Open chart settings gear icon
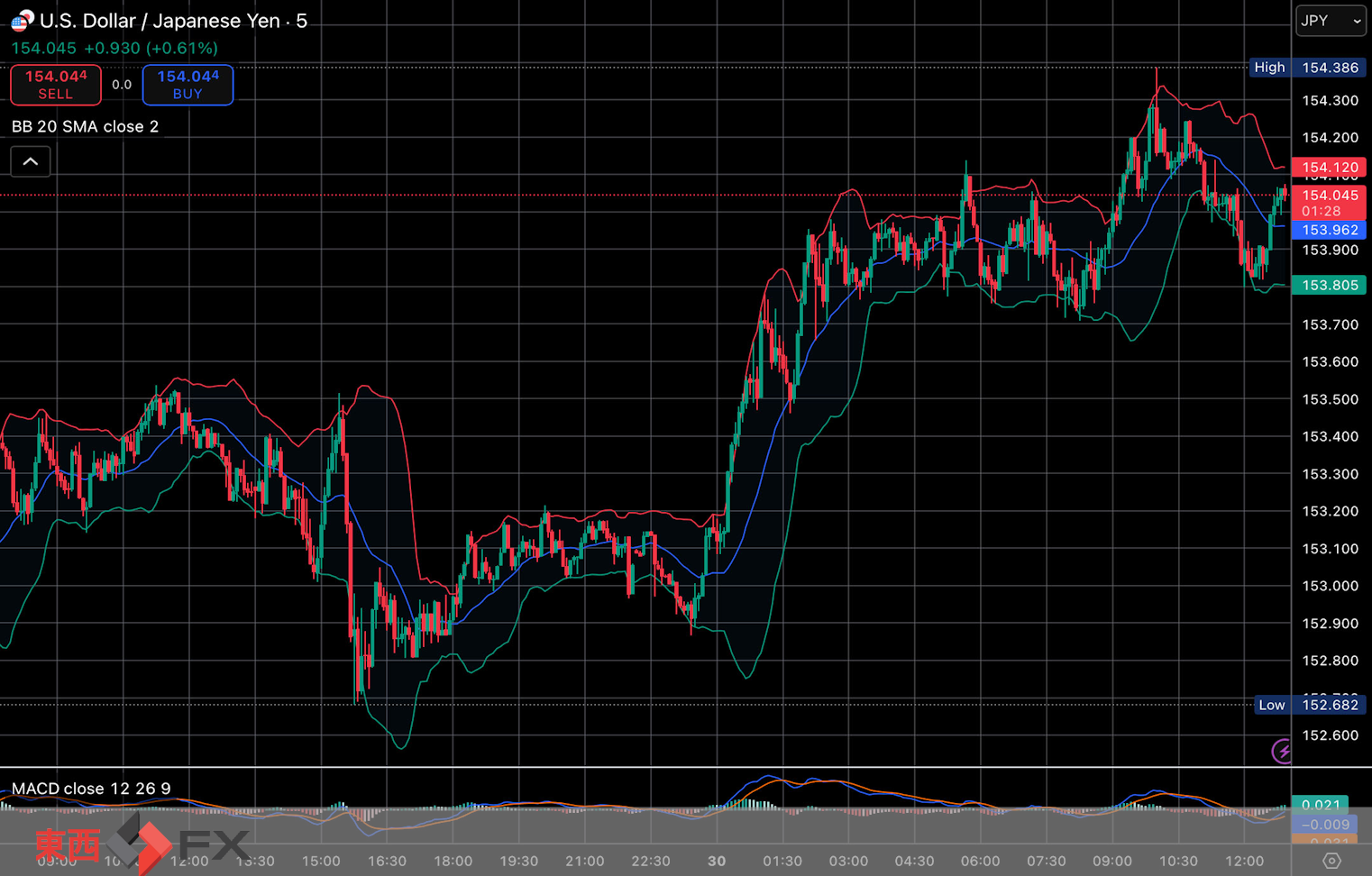This screenshot has height=876, width=1372. pos(1331,861)
